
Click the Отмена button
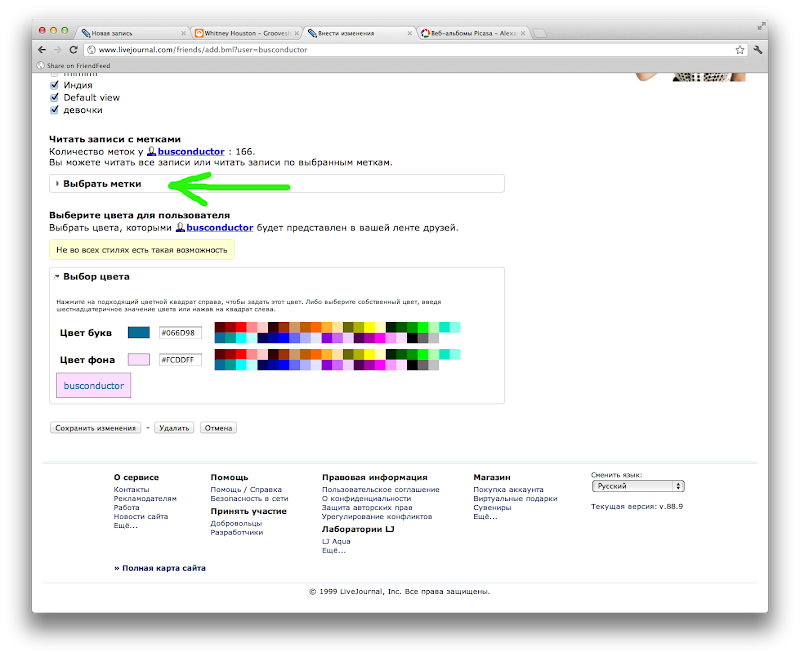click(x=218, y=428)
